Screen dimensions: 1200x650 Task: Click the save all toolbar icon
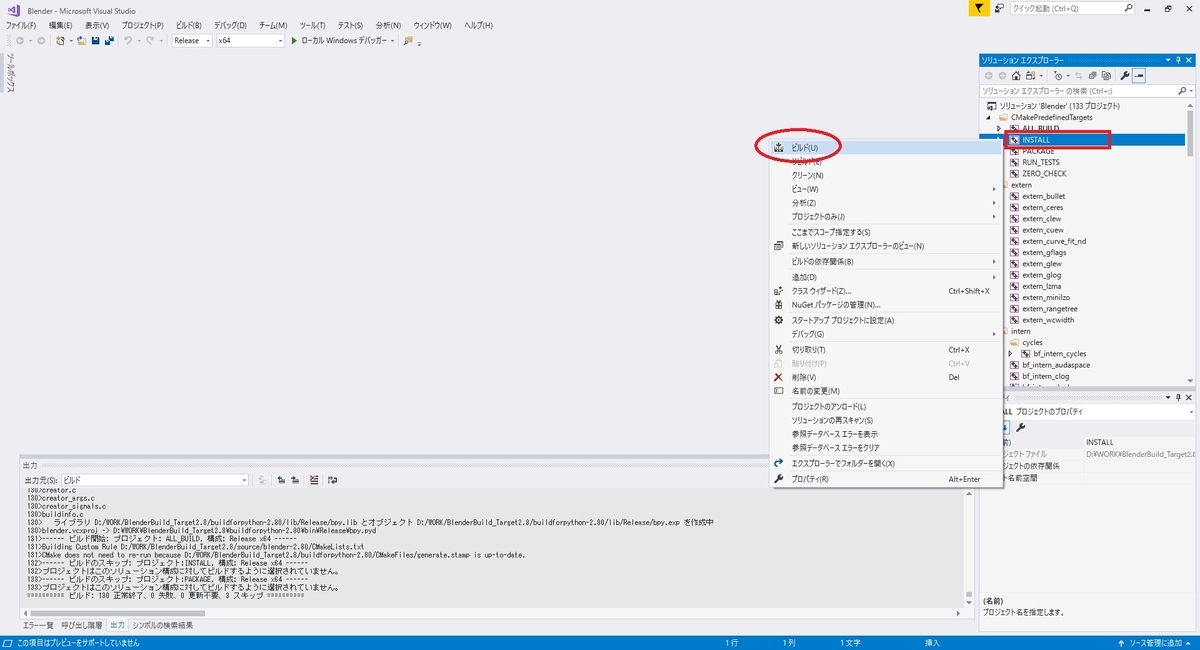coord(109,41)
